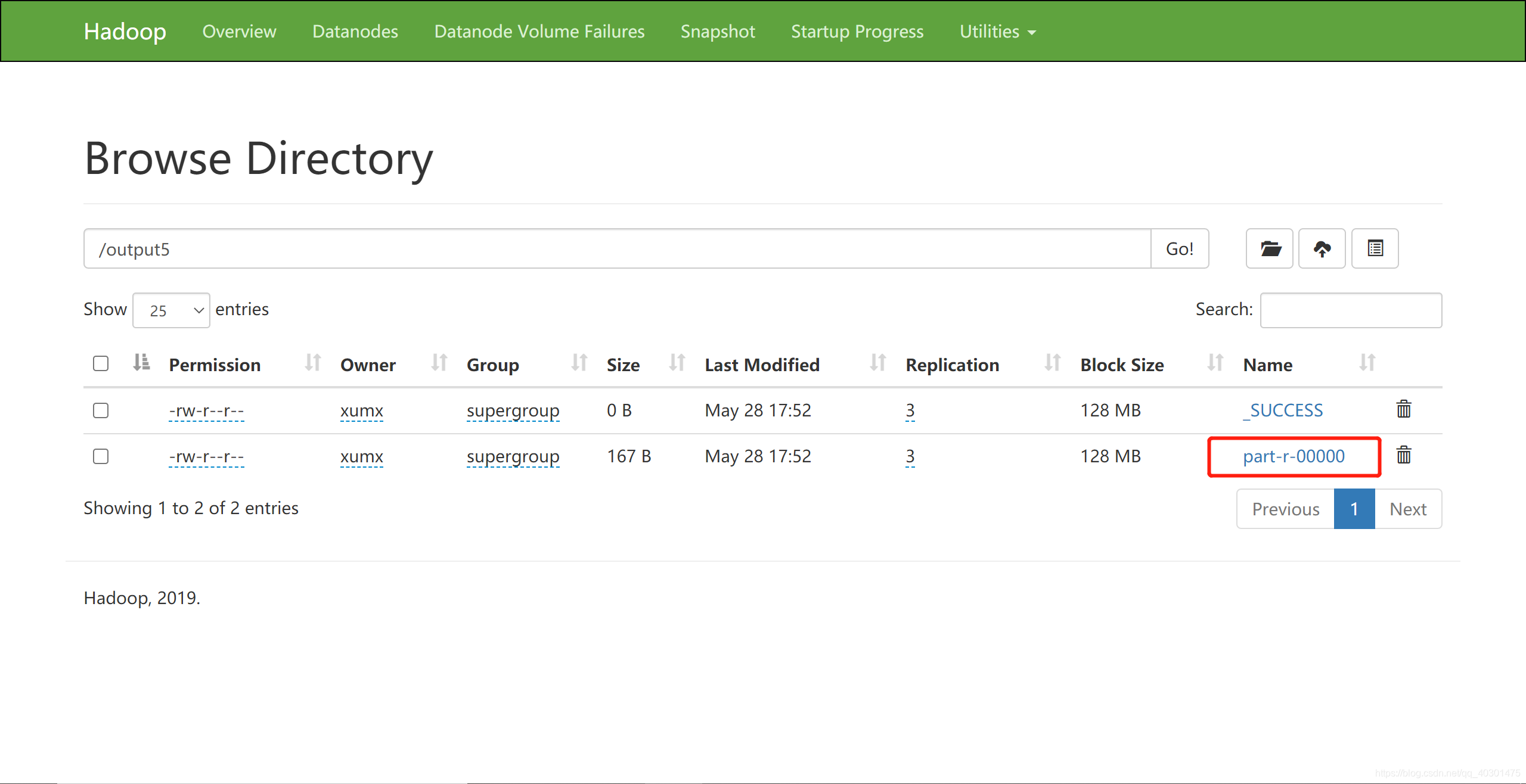The image size is (1526, 784).
Task: Click into the Search input field
Action: click(x=1350, y=310)
